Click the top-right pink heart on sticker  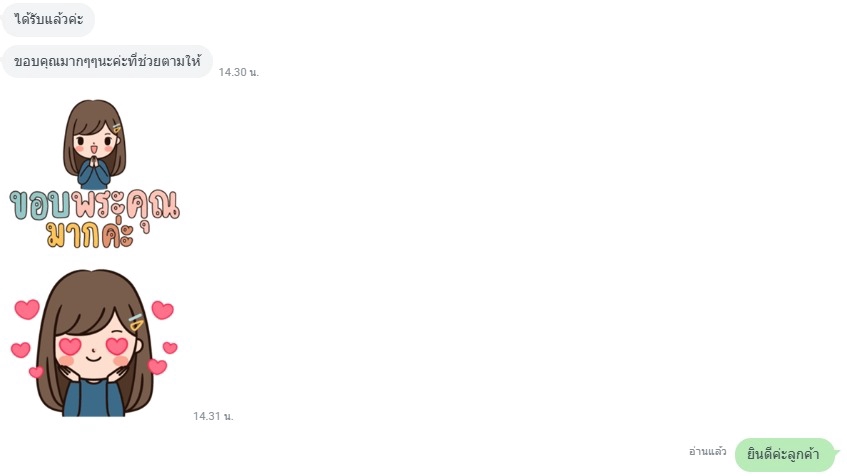point(163,310)
